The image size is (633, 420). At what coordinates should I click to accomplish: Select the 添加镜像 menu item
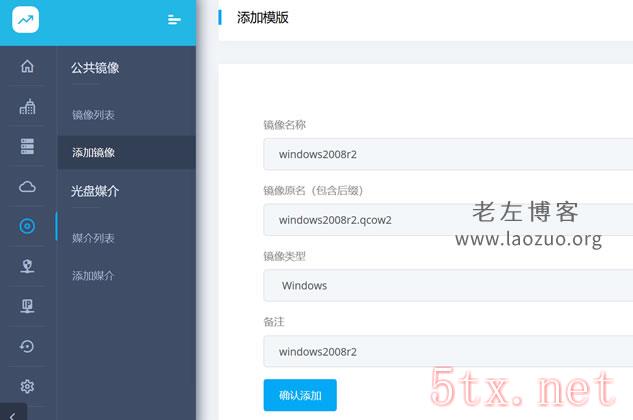(x=126, y=152)
